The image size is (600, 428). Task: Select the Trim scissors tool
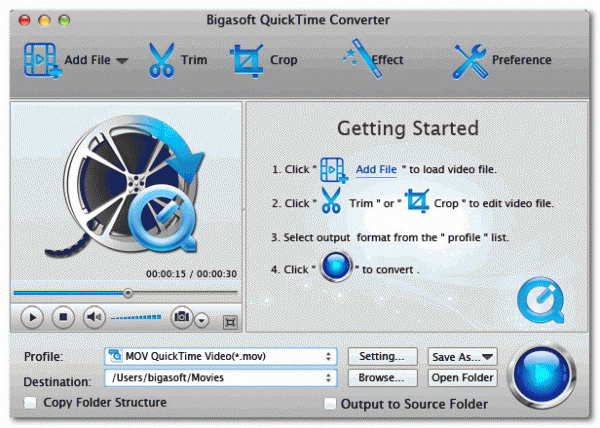[161, 60]
